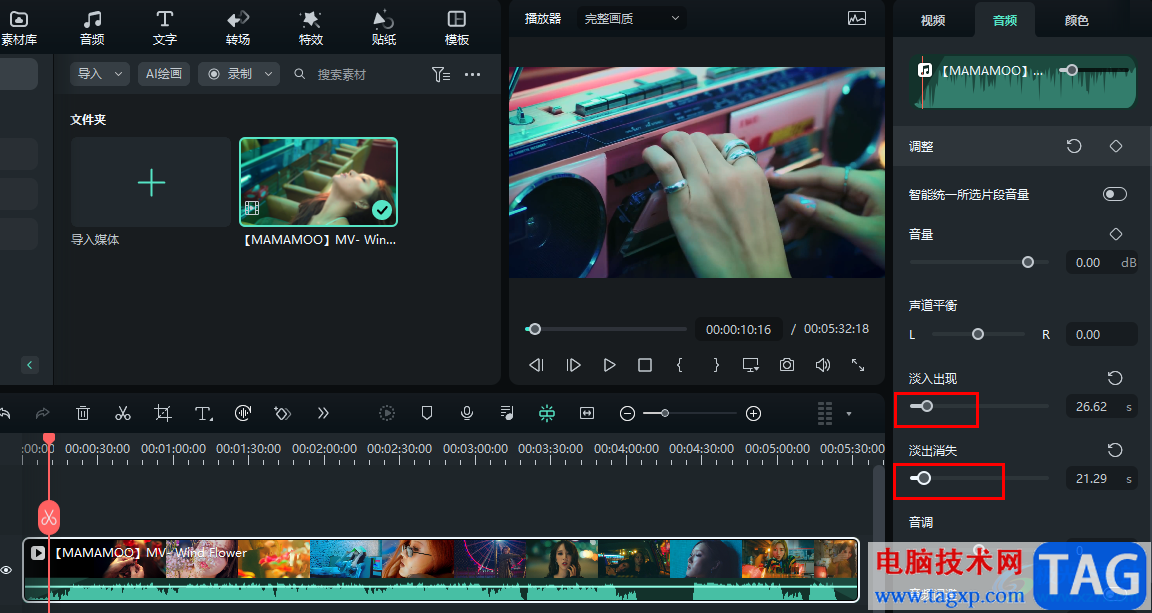Open the keyframe tool in timeline toolbar
The image size is (1152, 613).
[283, 413]
